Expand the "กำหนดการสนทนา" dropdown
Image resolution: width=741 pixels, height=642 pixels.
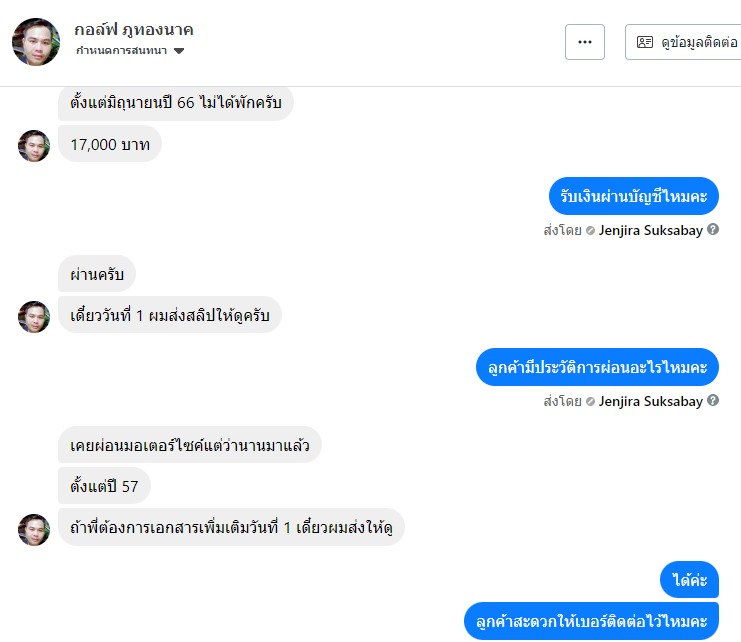click(130, 51)
